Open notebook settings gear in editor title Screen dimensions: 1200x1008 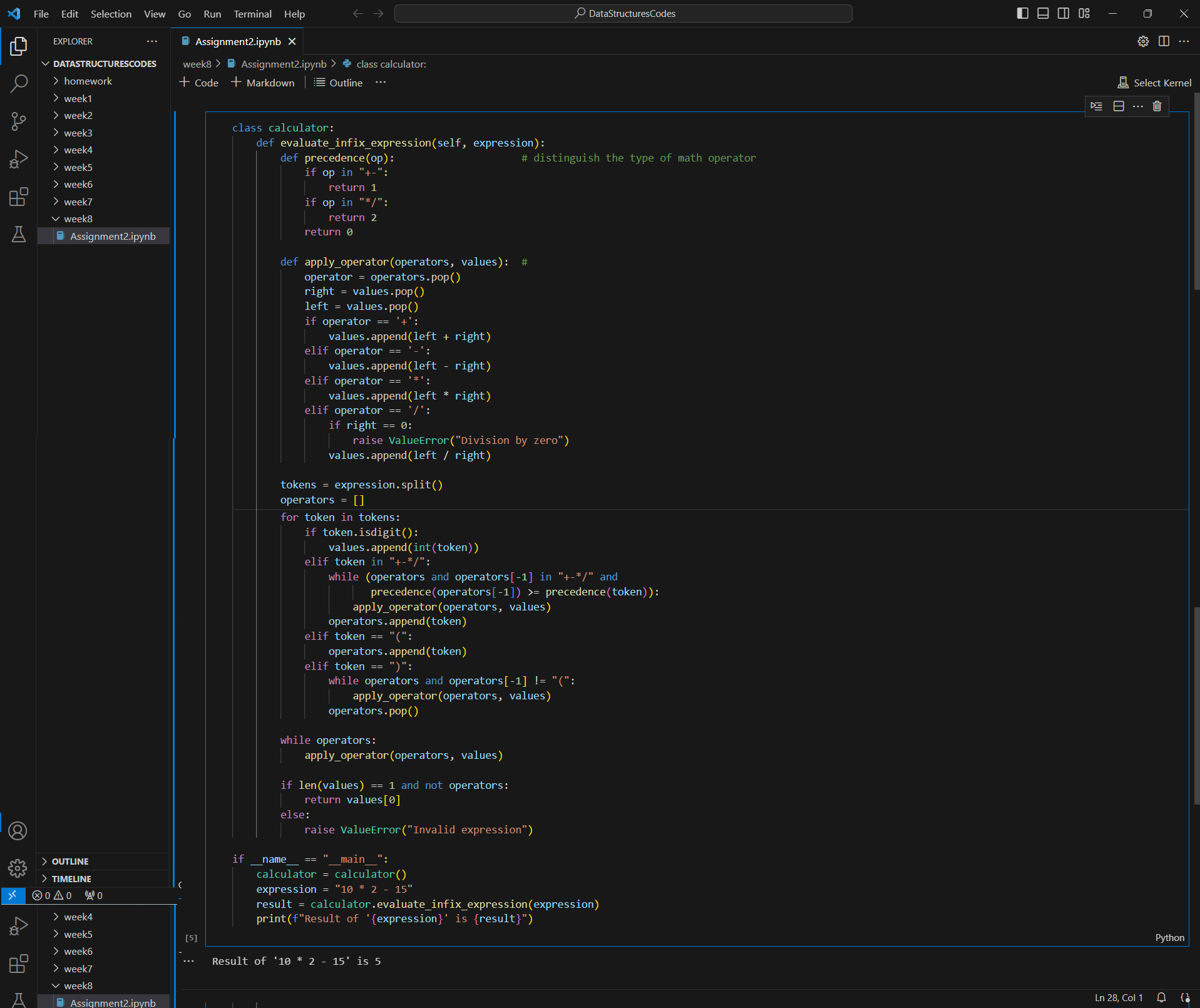tap(1143, 41)
